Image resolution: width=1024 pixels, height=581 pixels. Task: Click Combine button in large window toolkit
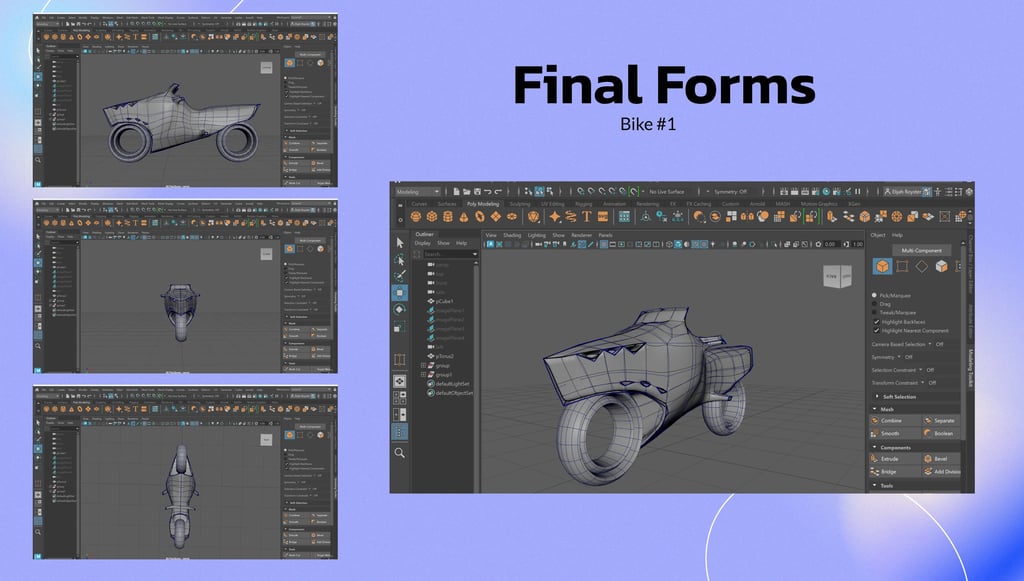point(895,420)
